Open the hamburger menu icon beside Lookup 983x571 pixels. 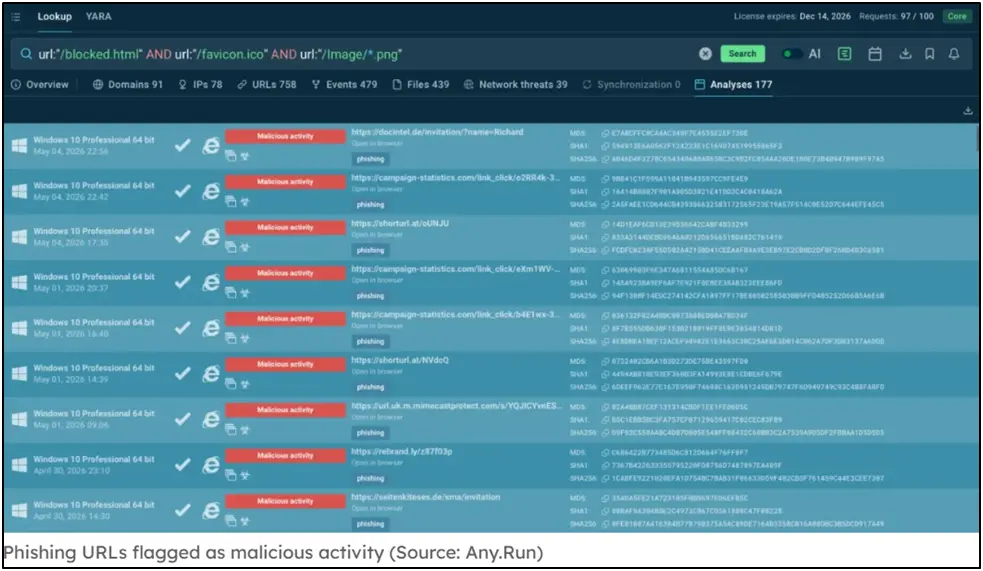click(x=16, y=17)
